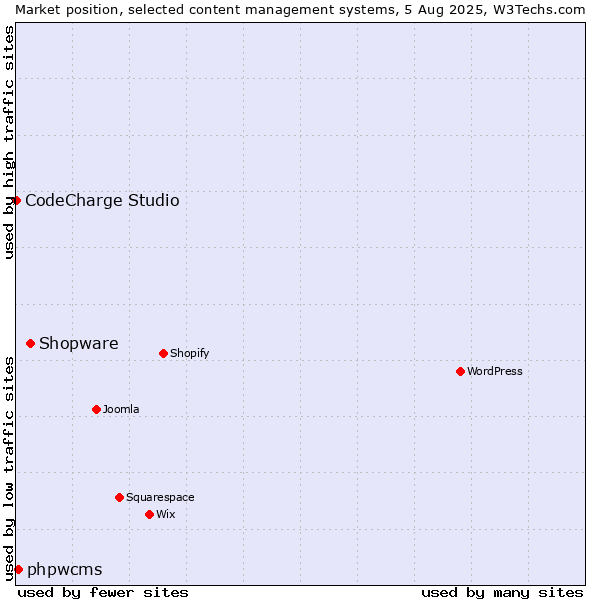Select the Joomla label

coord(121,409)
